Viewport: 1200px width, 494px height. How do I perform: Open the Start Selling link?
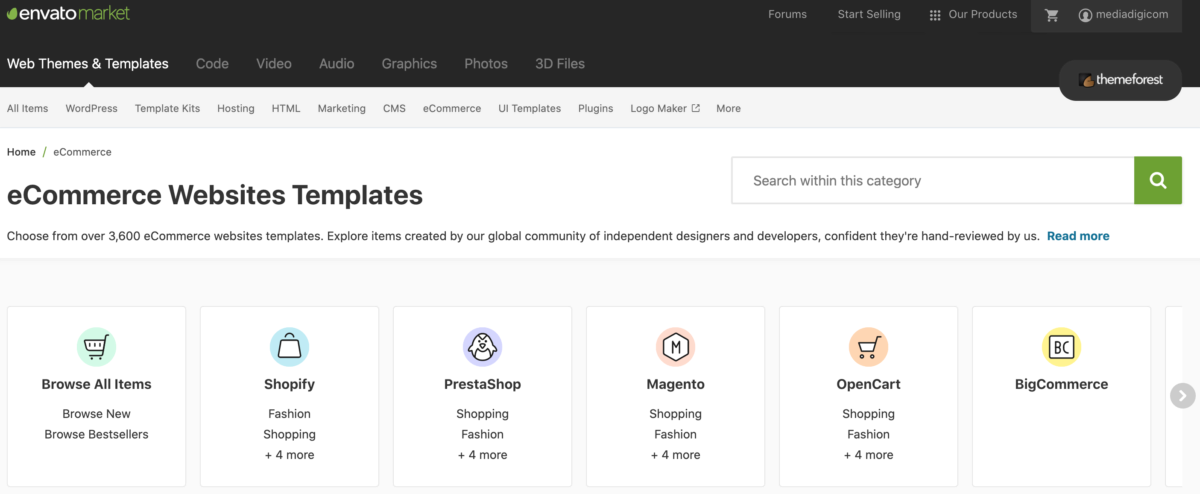pyautogui.click(x=869, y=15)
